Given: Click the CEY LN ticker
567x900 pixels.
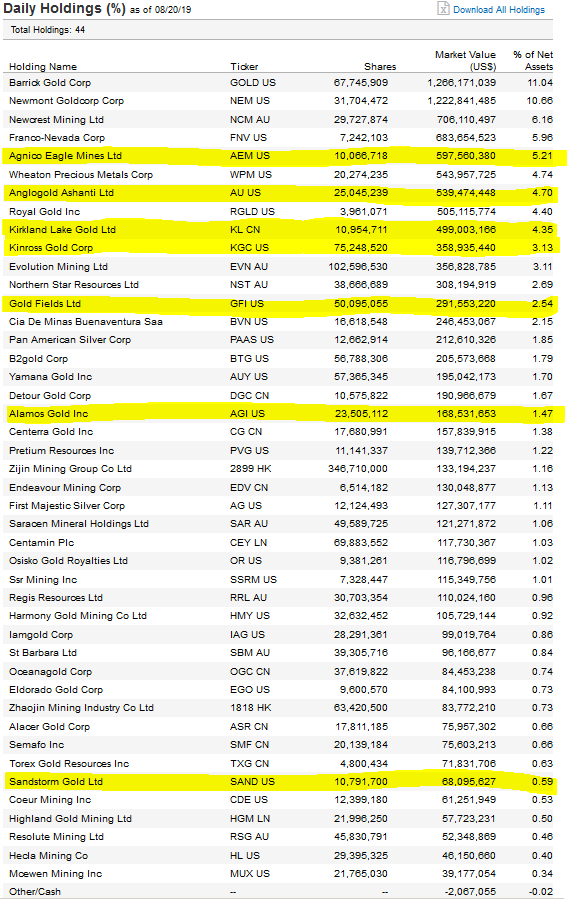Looking at the screenshot, I should tap(248, 543).
